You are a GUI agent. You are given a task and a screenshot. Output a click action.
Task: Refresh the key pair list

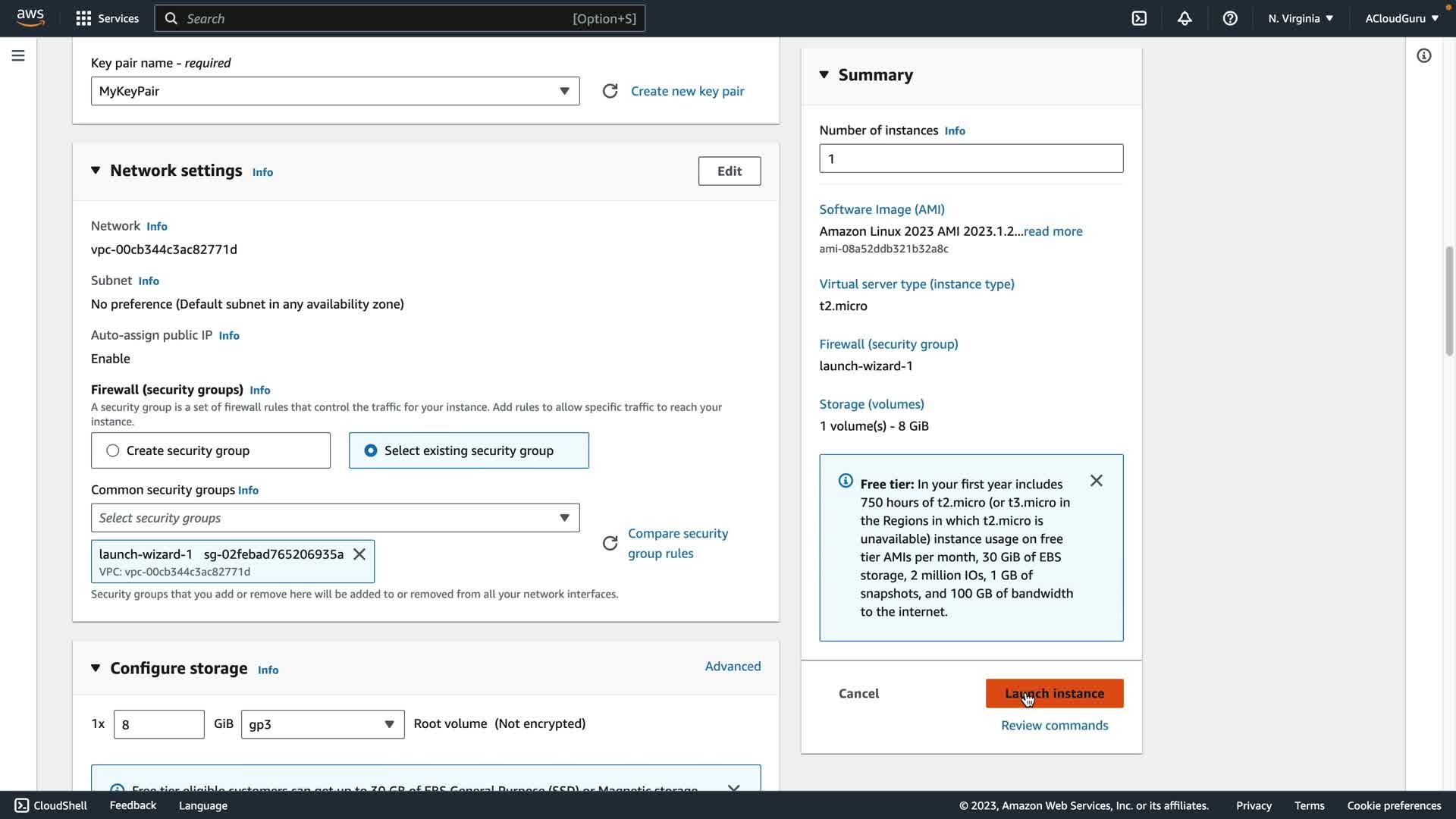click(610, 91)
